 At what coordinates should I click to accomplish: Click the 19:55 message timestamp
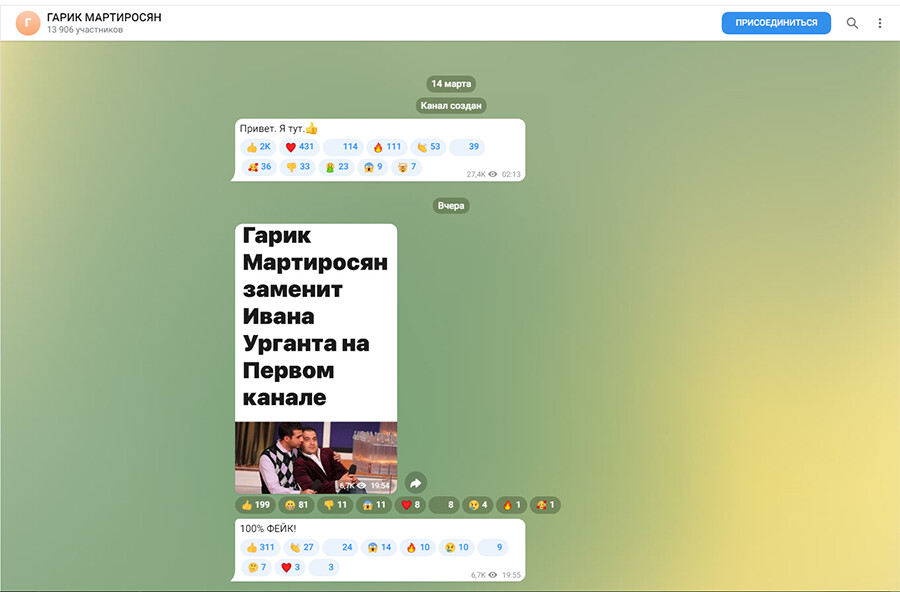click(x=511, y=575)
